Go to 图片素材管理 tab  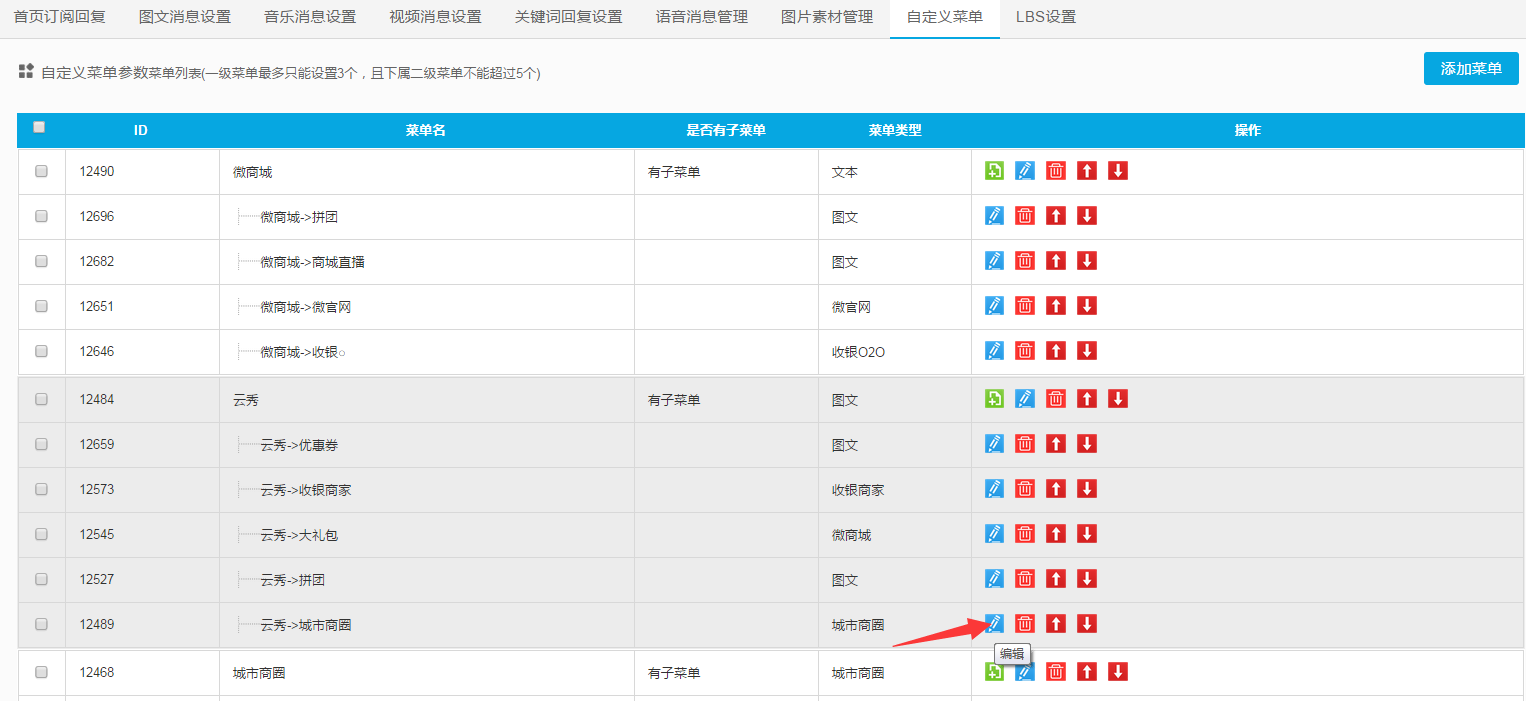[826, 17]
